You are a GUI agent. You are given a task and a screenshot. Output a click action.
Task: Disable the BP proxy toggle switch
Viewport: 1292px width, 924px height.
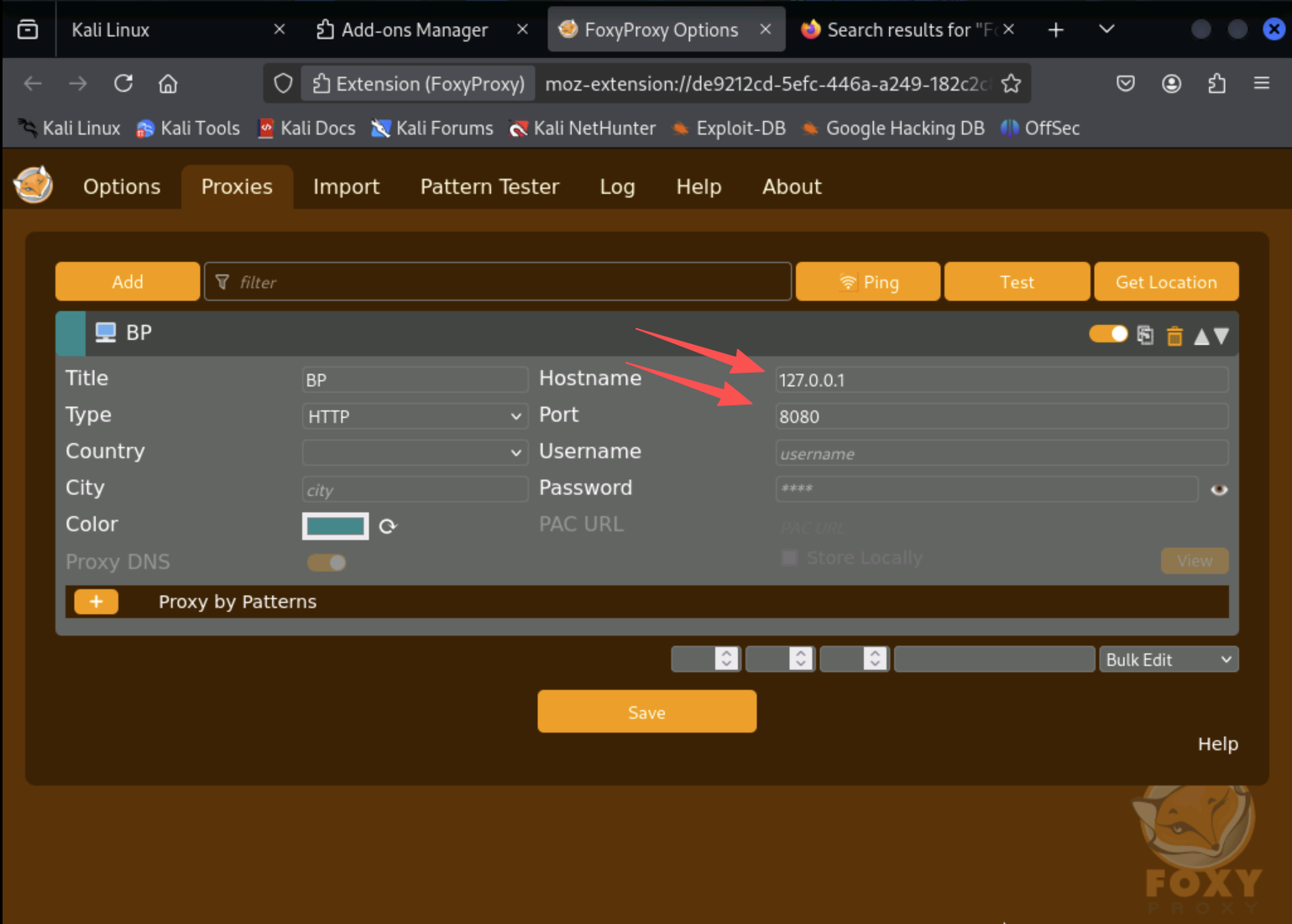pyautogui.click(x=1108, y=334)
